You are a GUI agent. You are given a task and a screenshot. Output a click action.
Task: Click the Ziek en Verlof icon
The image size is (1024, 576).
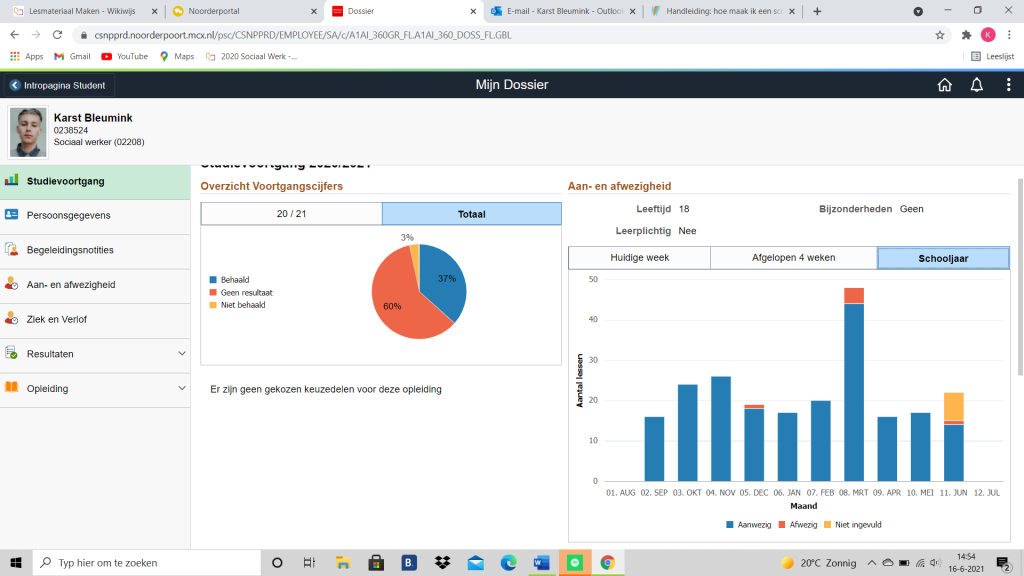12,319
